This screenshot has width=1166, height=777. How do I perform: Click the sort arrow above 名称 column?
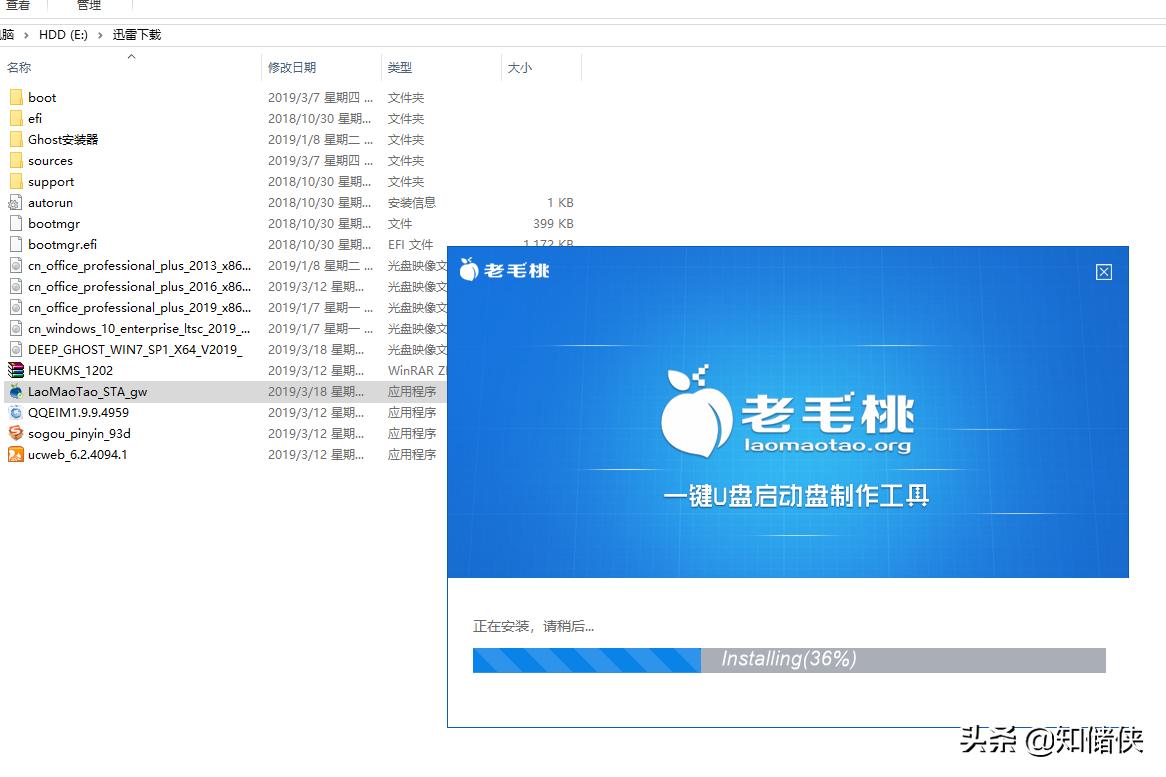pyautogui.click(x=130, y=57)
